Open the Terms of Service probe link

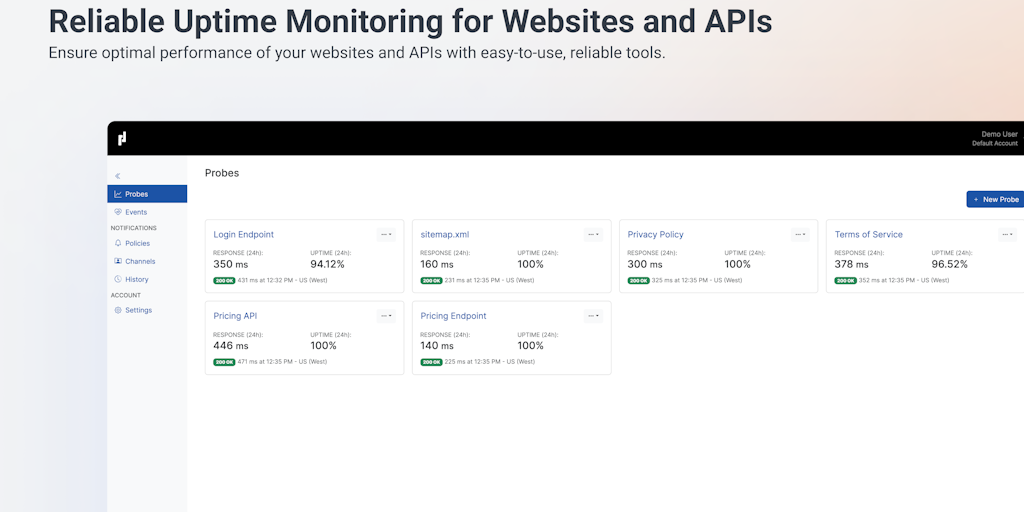[868, 234]
